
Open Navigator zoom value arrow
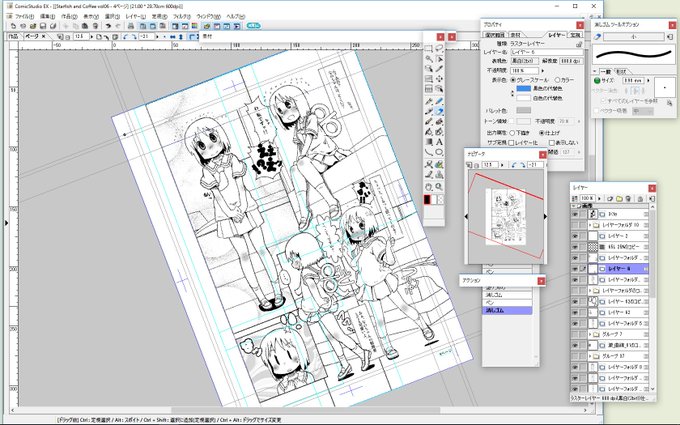click(503, 165)
